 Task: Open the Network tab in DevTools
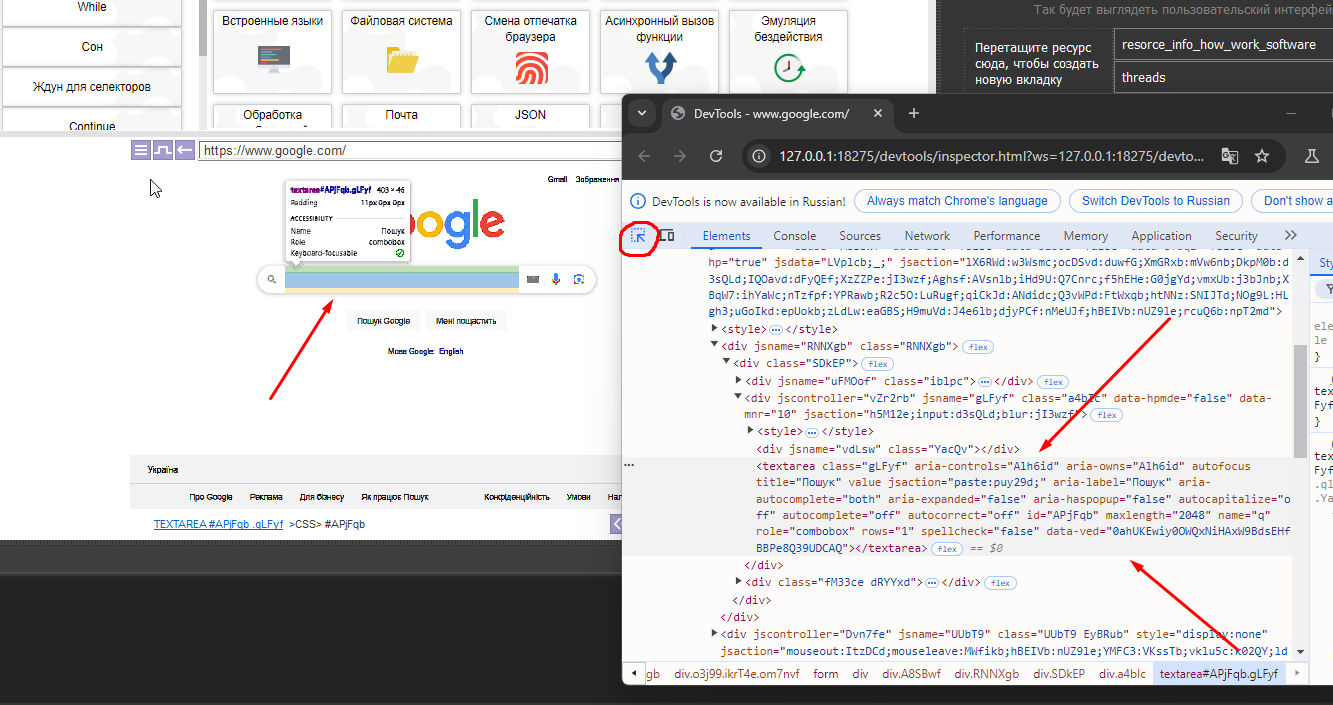click(x=926, y=236)
